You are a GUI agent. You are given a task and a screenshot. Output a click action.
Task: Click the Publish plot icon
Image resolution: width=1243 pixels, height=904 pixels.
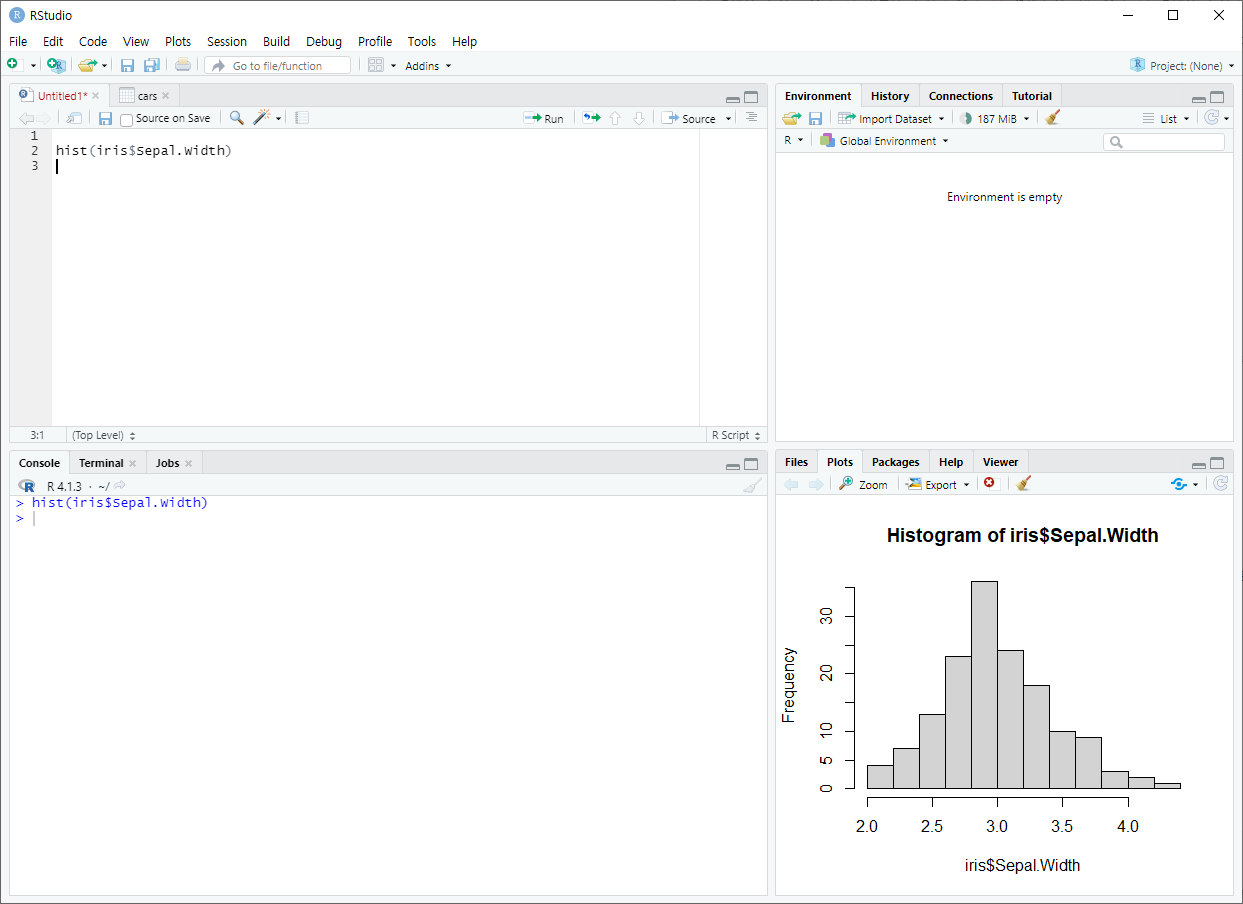[1179, 484]
